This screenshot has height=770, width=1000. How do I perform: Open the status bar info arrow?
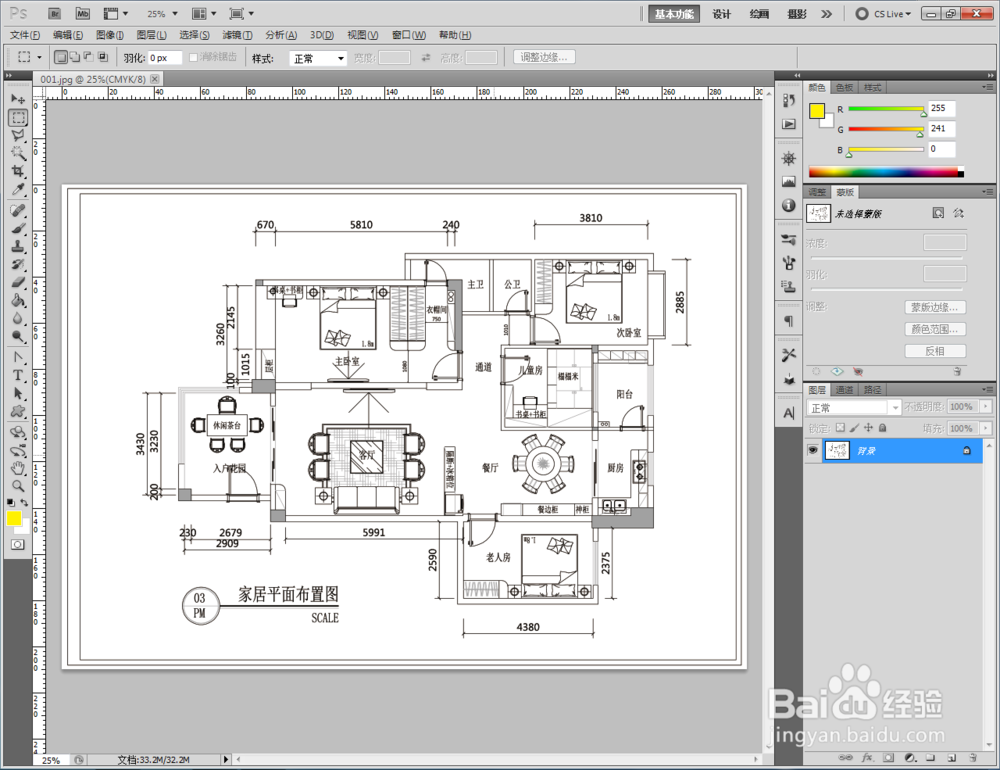(225, 759)
